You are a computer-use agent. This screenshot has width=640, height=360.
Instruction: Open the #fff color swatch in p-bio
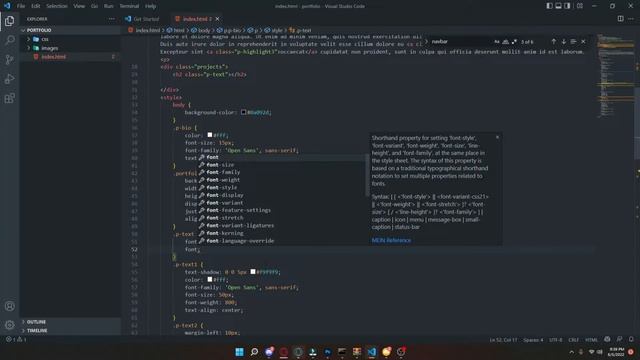[209, 135]
